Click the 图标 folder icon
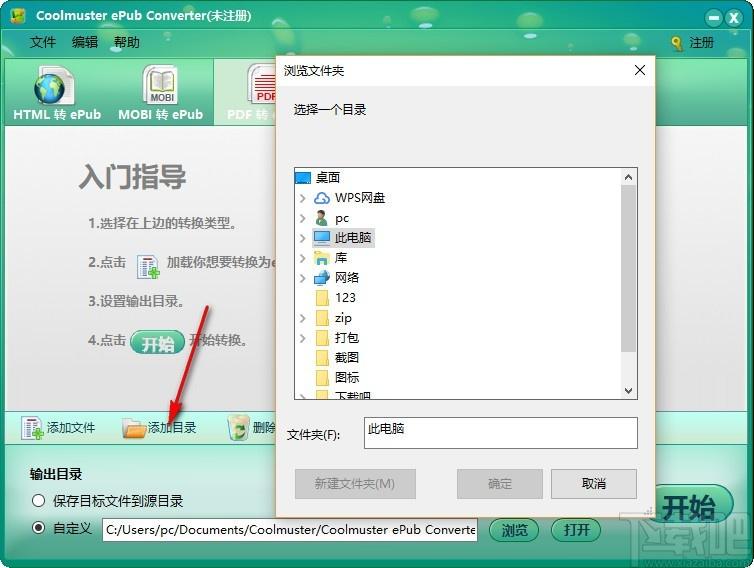The width and height of the screenshot is (754, 568). tap(322, 378)
